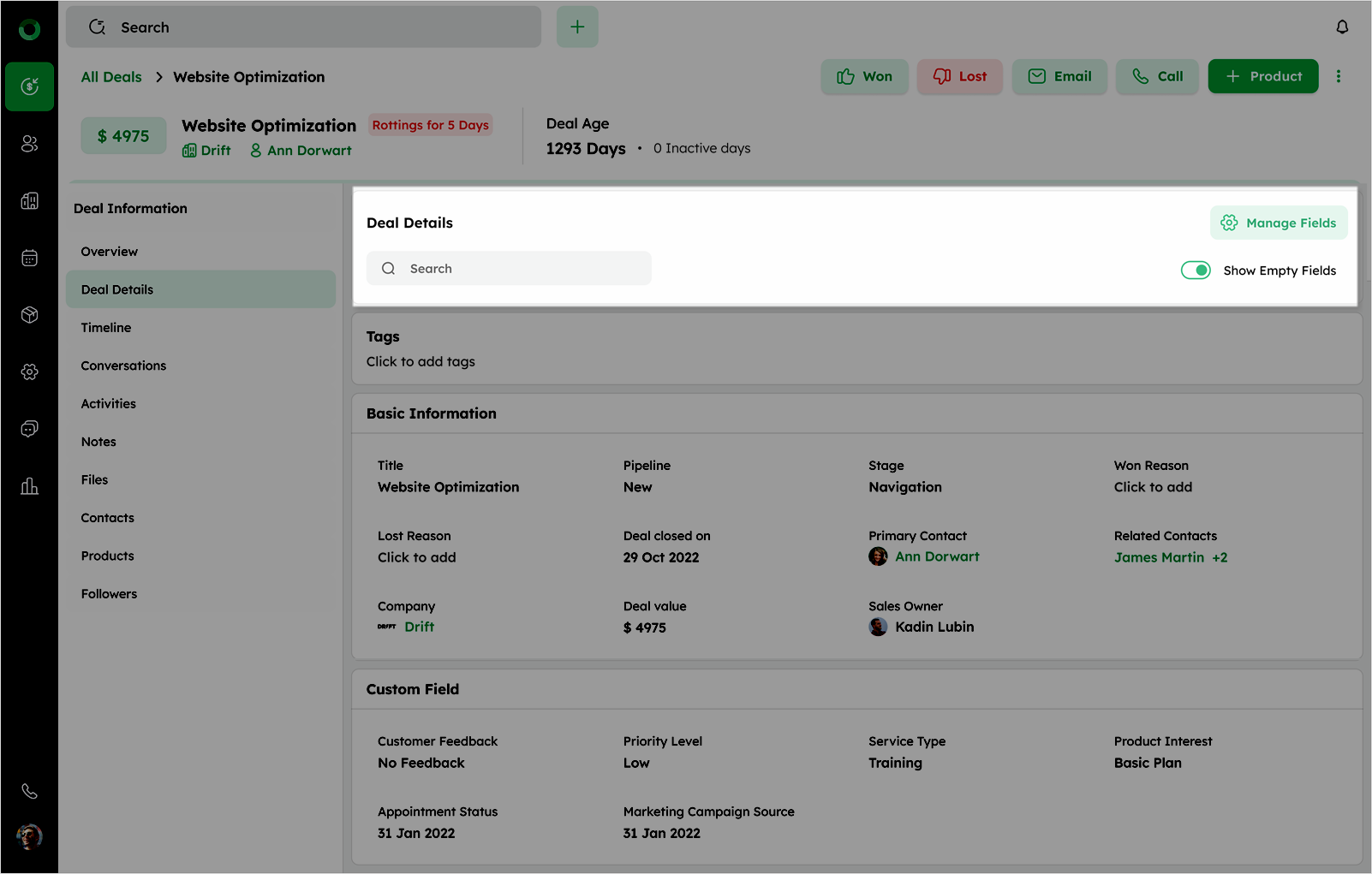1372x874 pixels.
Task: Open the Stage field showing Navigation
Action: click(x=905, y=487)
